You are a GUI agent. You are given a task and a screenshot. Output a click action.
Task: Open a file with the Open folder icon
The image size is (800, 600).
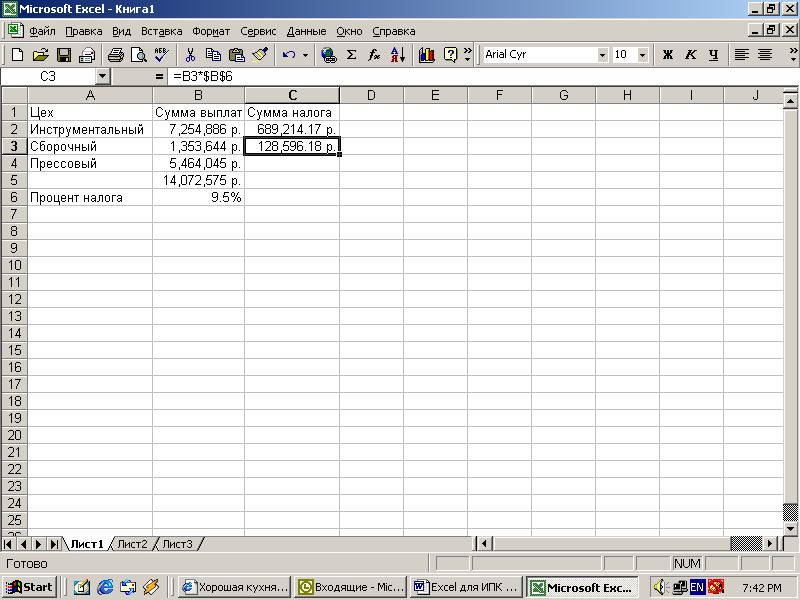click(x=40, y=55)
